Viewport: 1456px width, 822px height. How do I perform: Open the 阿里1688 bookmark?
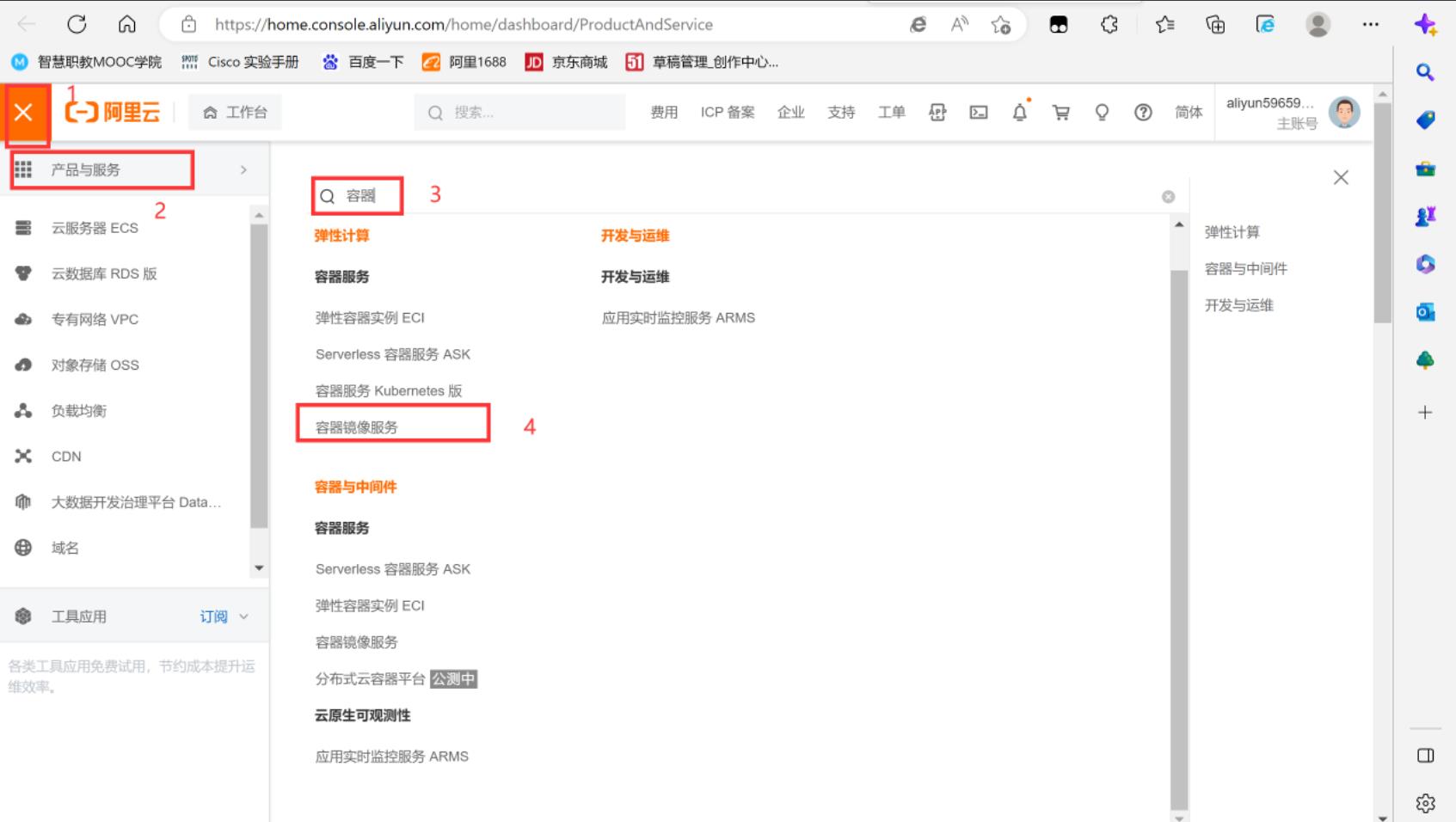[464, 62]
